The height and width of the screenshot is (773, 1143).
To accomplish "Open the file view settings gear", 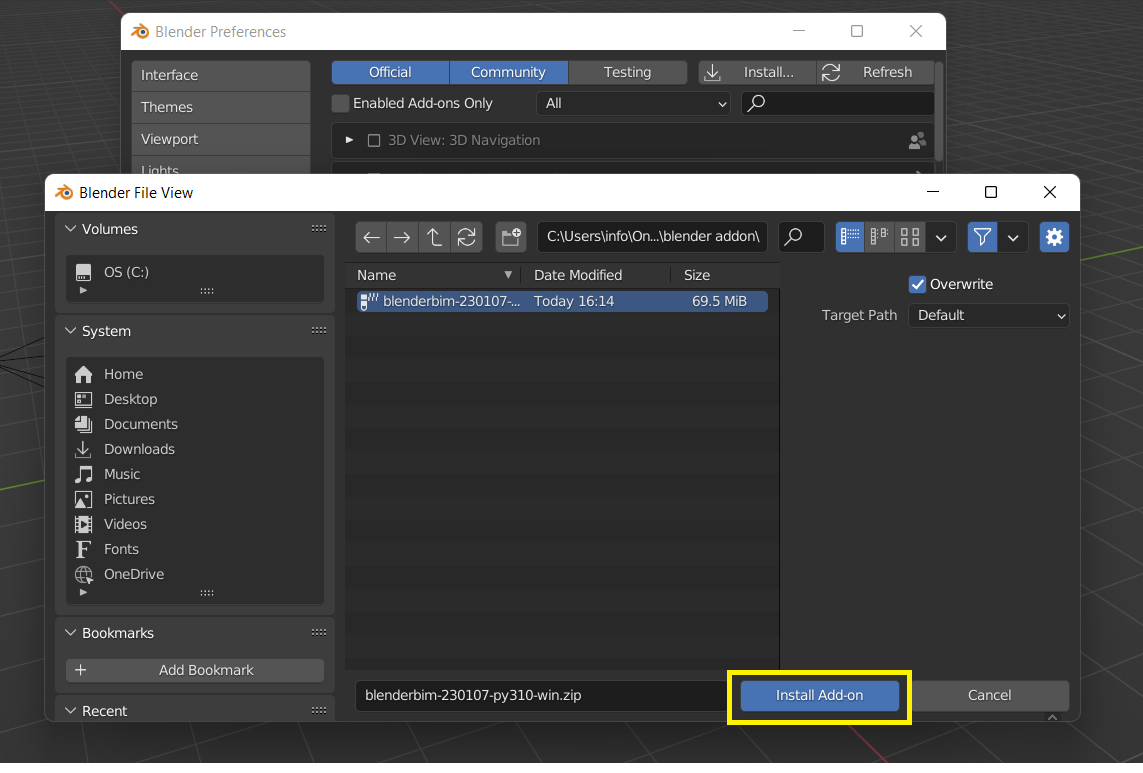I will tap(1054, 237).
